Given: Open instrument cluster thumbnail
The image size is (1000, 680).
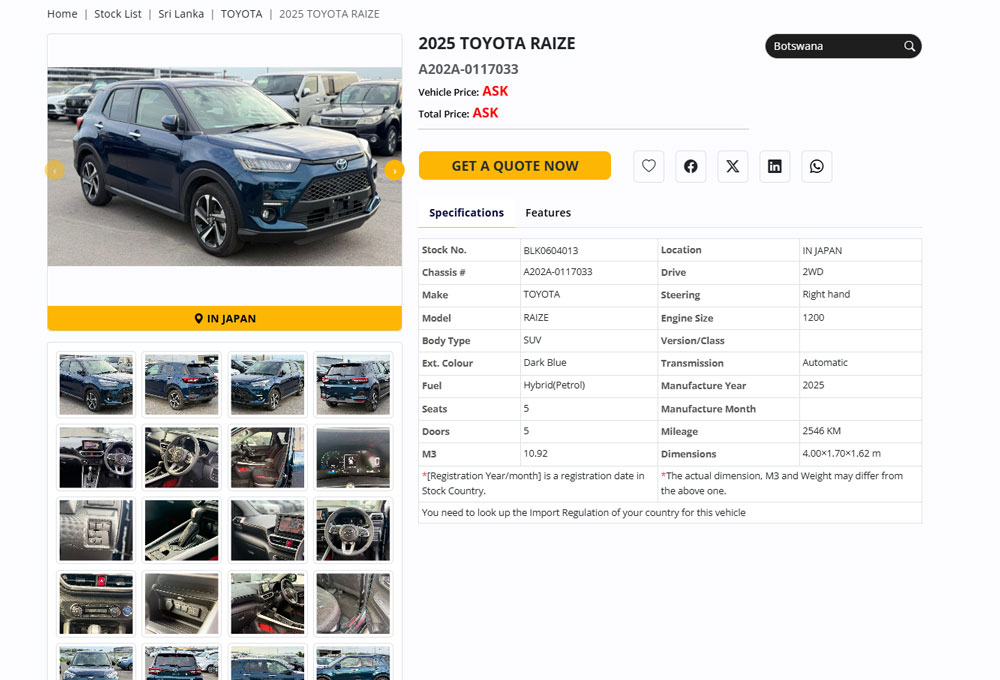Looking at the screenshot, I should [353, 457].
